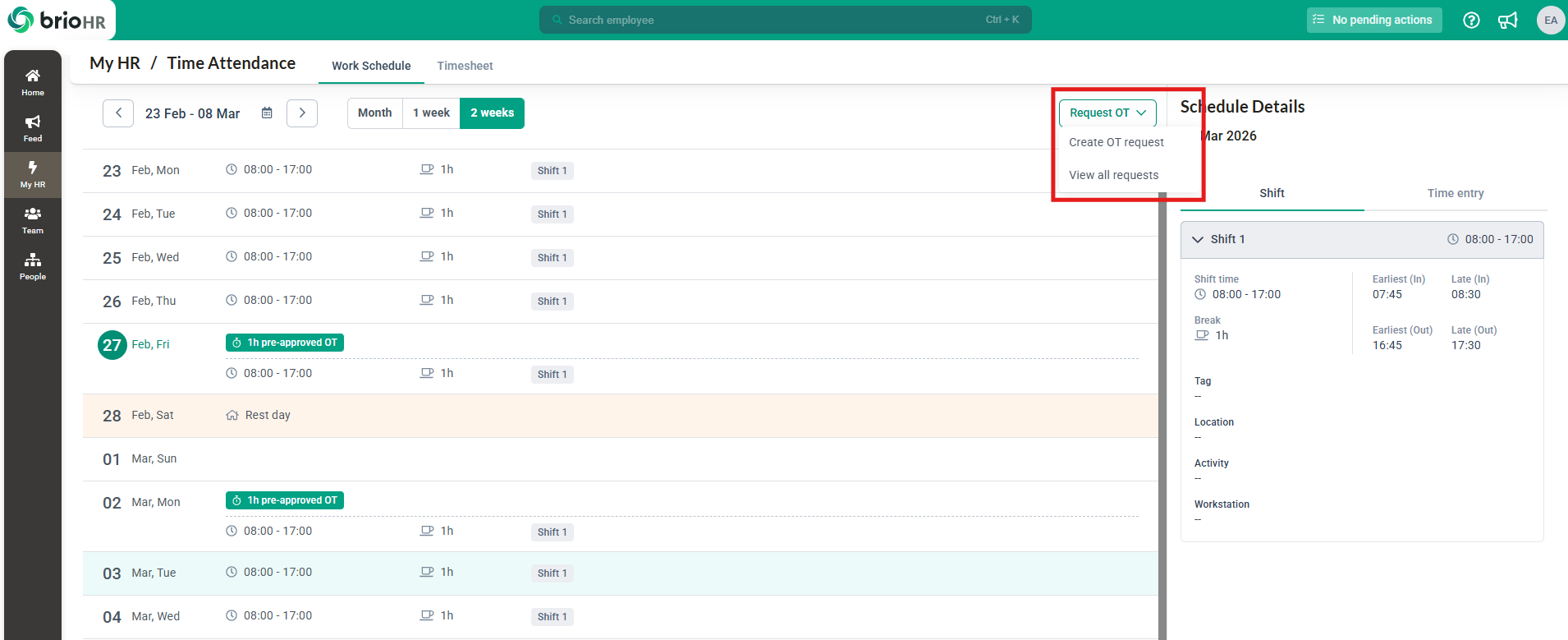Click the help question mark icon
Viewport: 1568px width, 640px height.
tap(1471, 20)
